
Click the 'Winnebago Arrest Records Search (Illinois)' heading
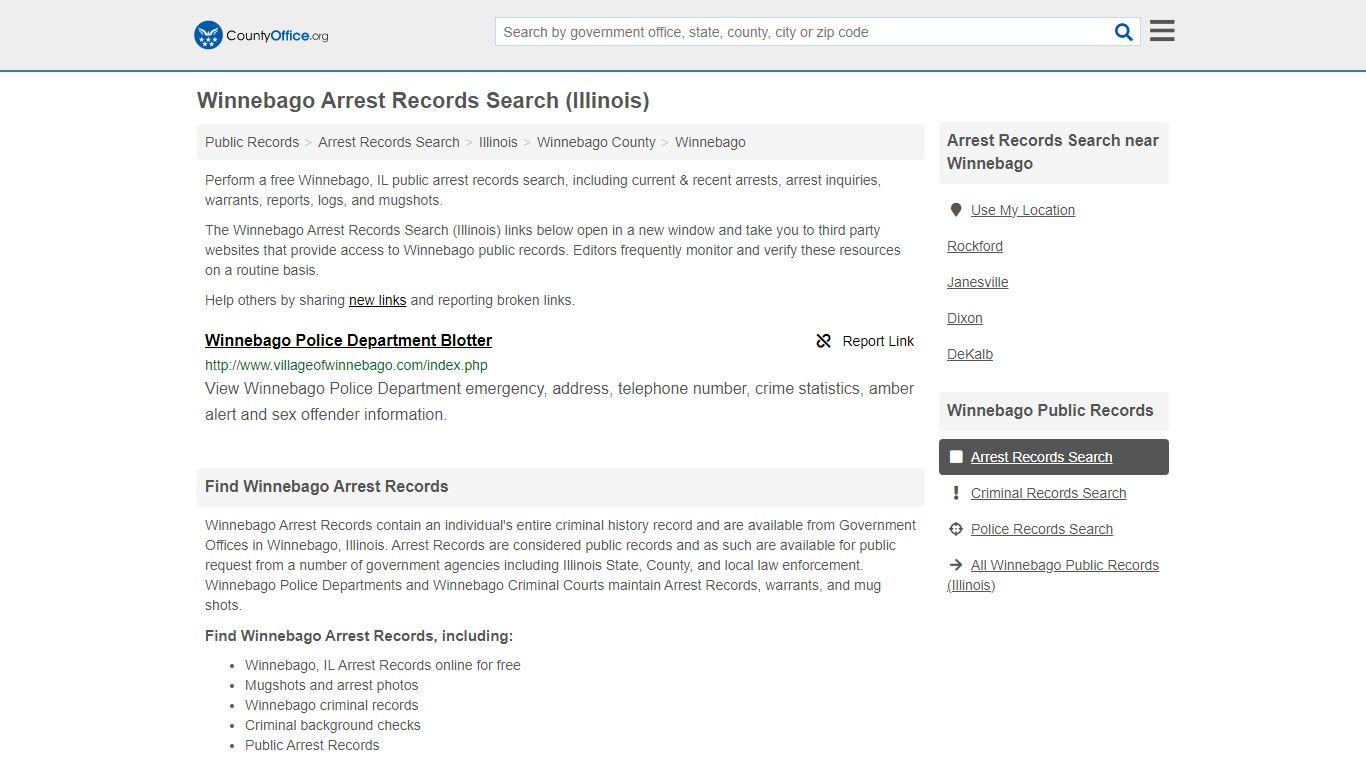pyautogui.click(x=423, y=100)
